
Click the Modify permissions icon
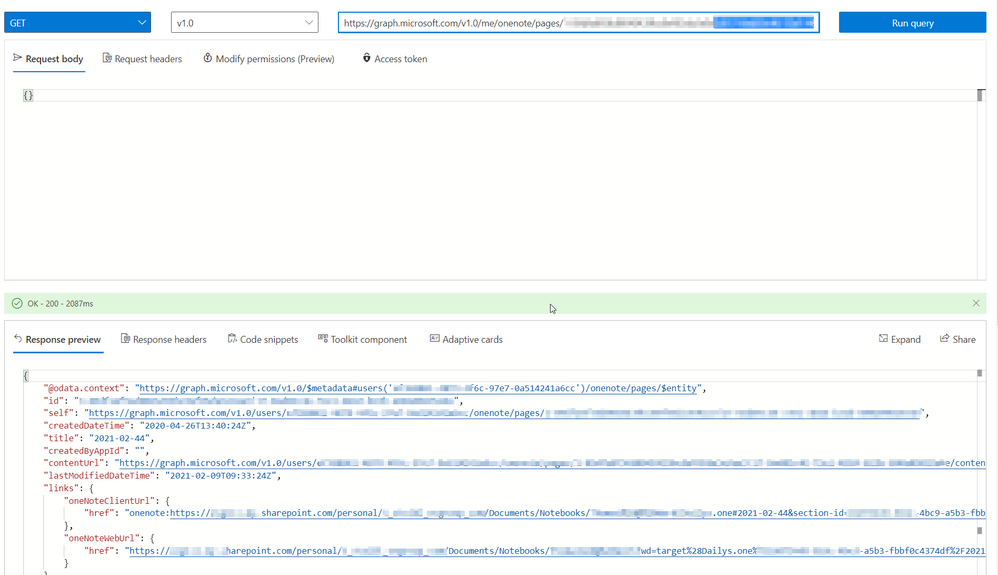[x=207, y=58]
